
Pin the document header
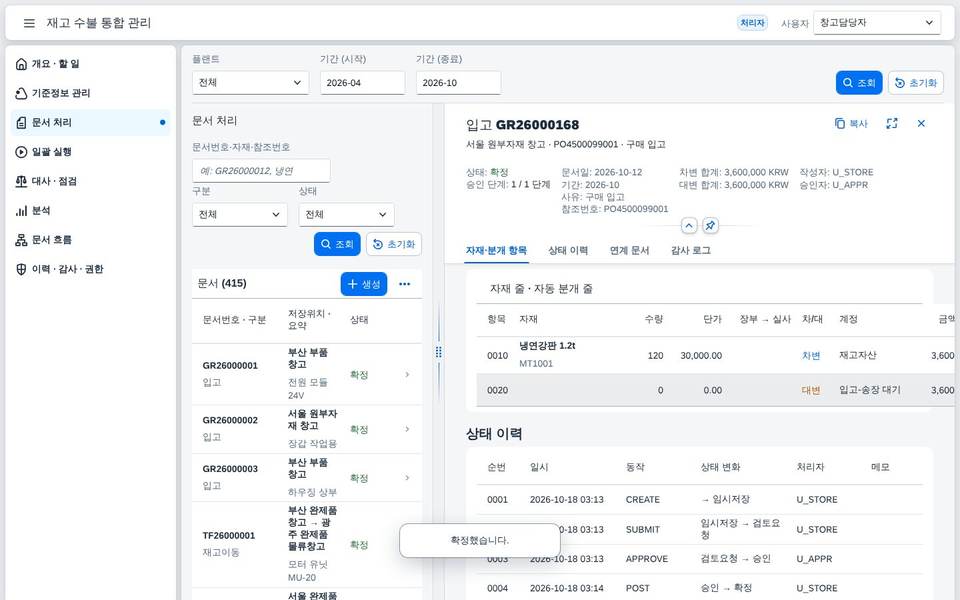tap(710, 226)
